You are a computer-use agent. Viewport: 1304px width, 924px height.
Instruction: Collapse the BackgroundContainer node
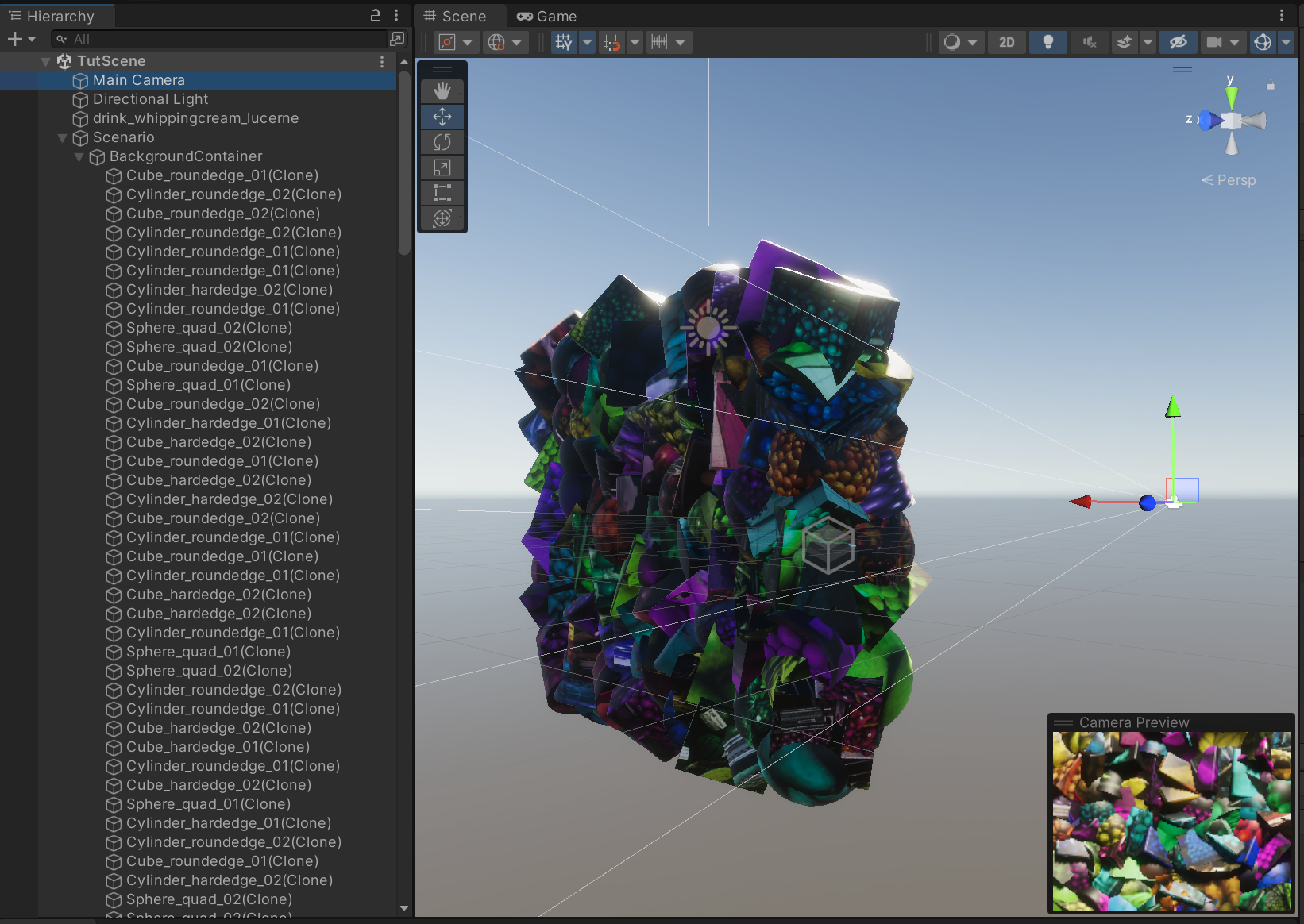79,157
